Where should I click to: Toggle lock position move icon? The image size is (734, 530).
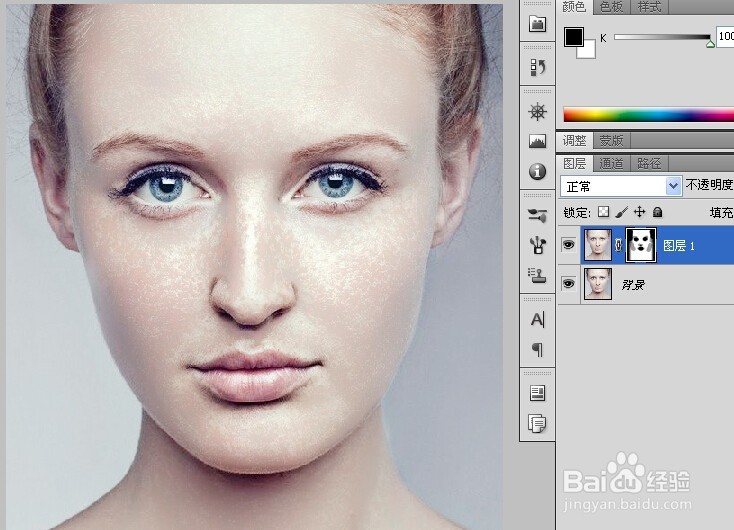coord(639,212)
